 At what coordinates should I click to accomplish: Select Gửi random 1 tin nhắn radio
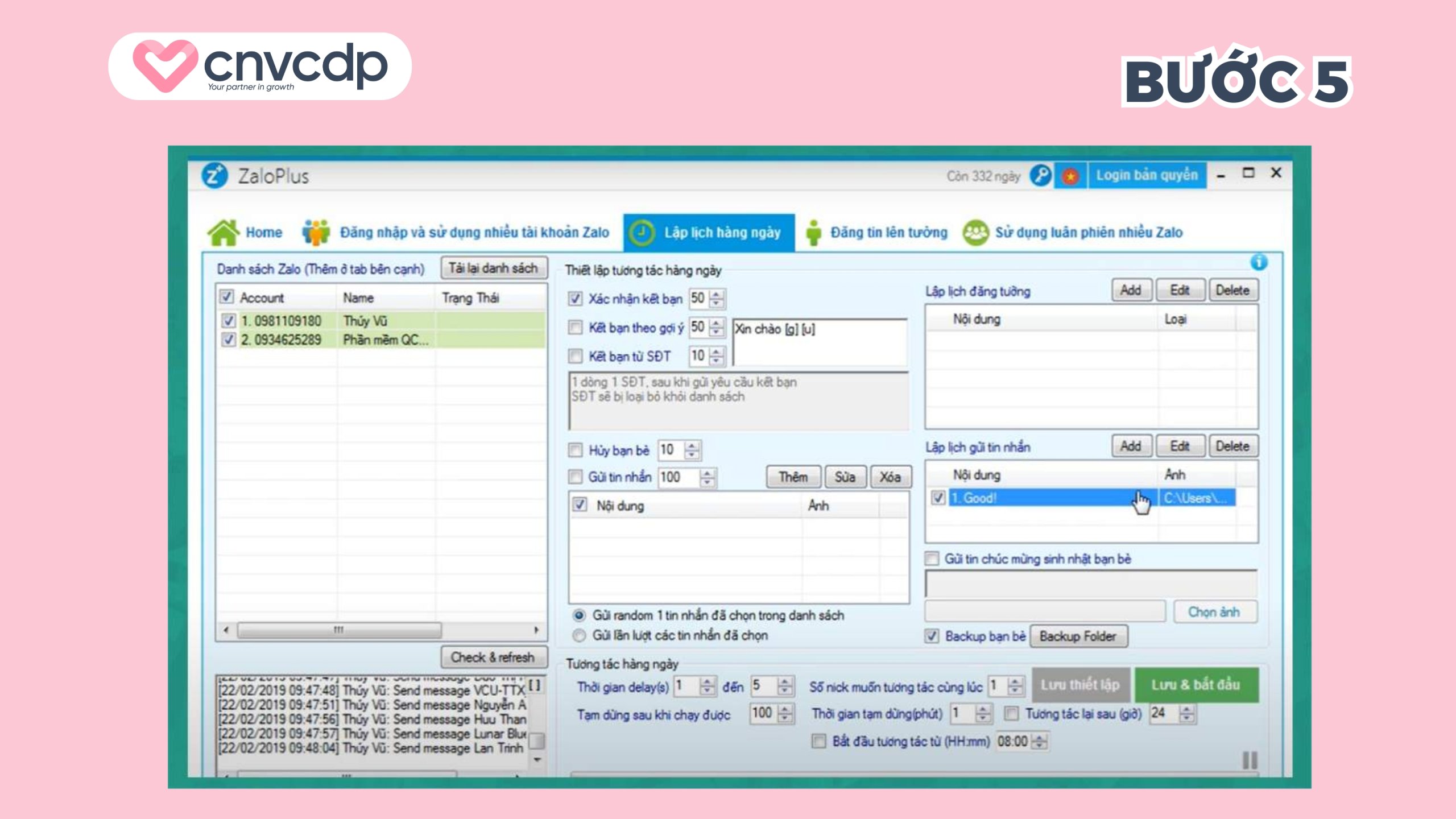point(579,615)
